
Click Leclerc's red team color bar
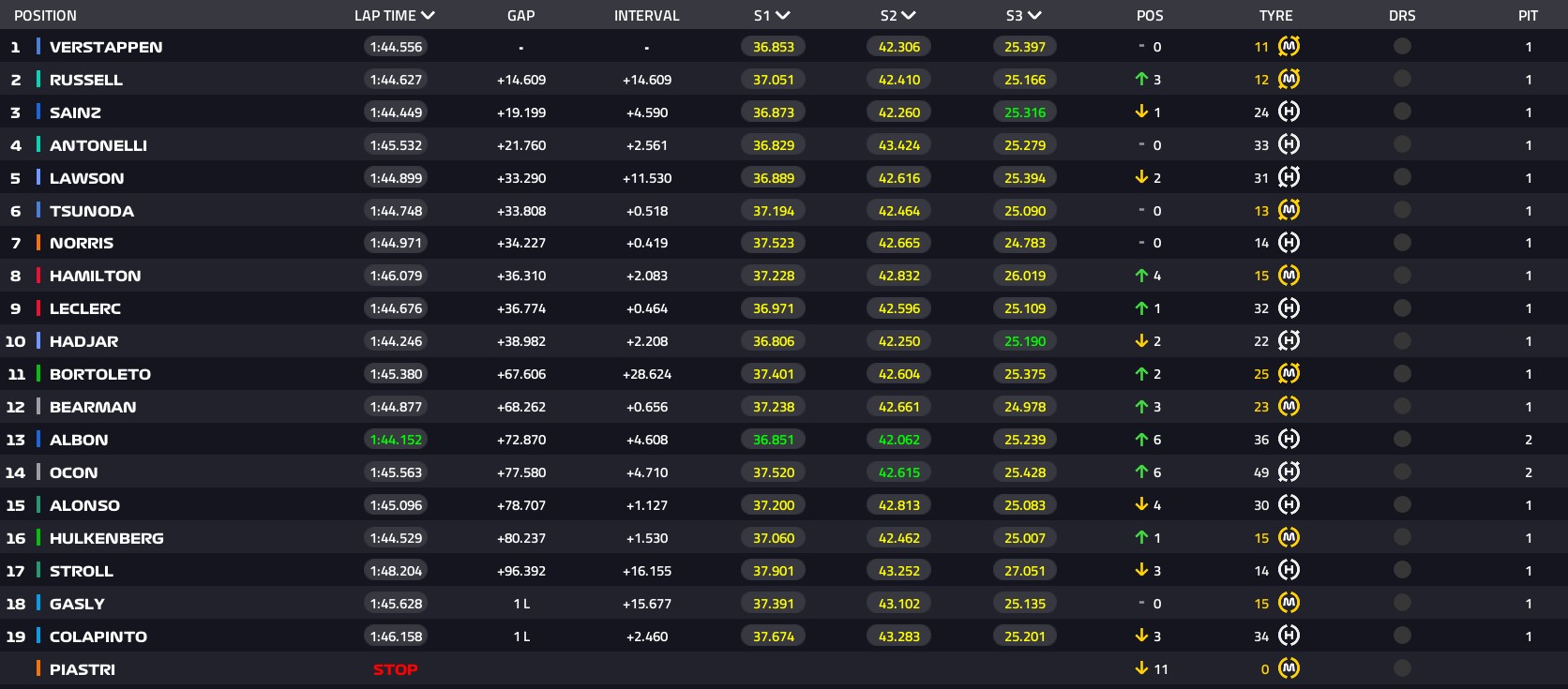pos(38,308)
